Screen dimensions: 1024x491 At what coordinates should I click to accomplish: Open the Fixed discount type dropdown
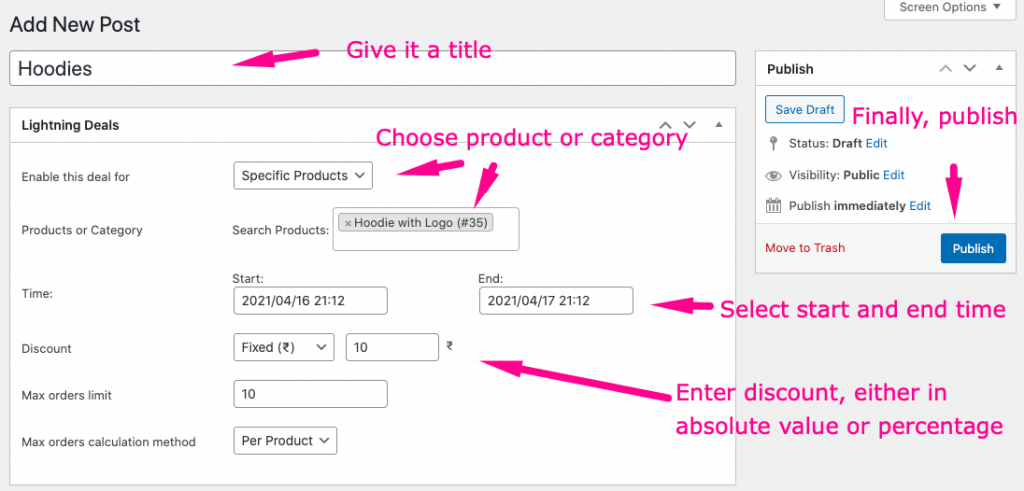(x=283, y=347)
